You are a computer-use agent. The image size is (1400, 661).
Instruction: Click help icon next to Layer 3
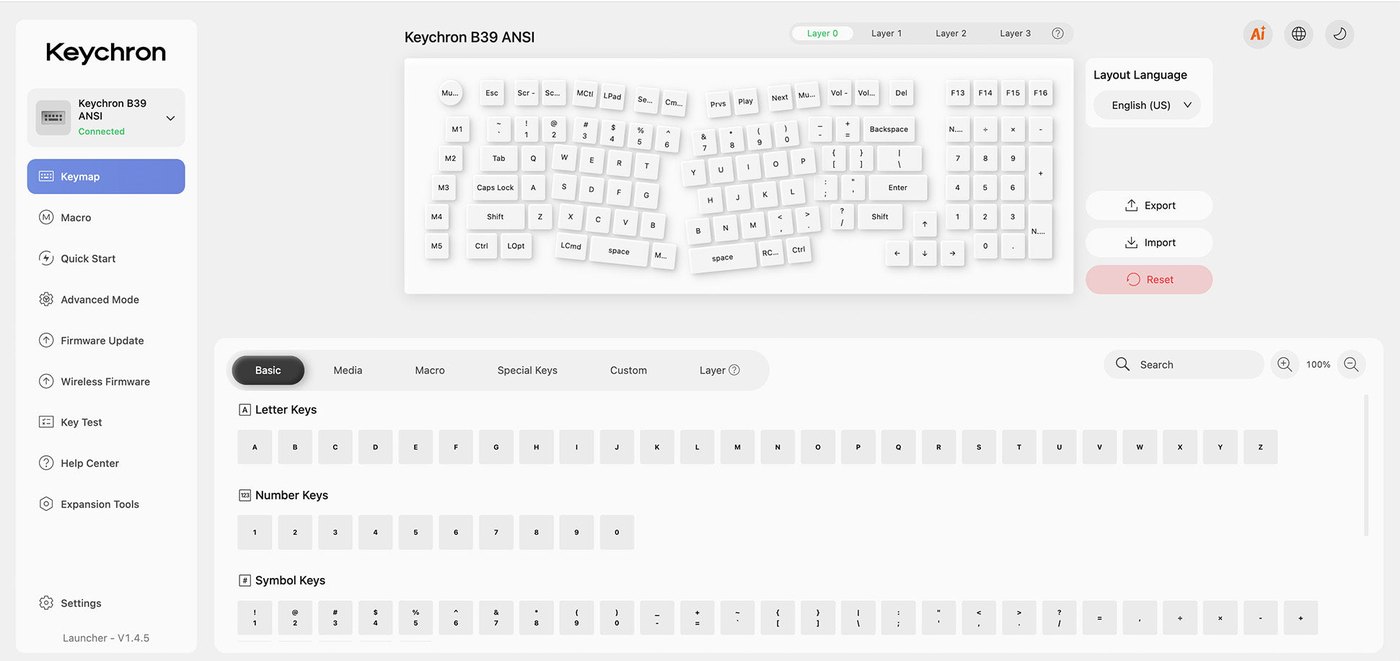pyautogui.click(x=1058, y=33)
